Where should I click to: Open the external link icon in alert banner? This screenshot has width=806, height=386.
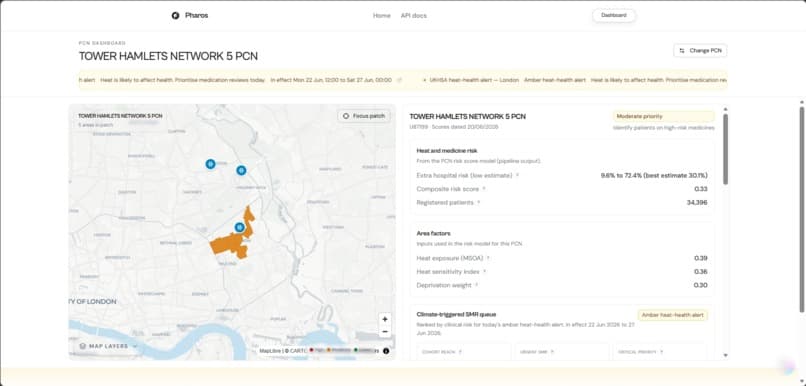[x=399, y=80]
